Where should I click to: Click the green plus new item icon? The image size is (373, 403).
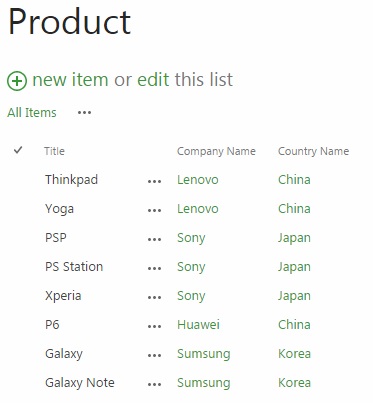point(17,81)
